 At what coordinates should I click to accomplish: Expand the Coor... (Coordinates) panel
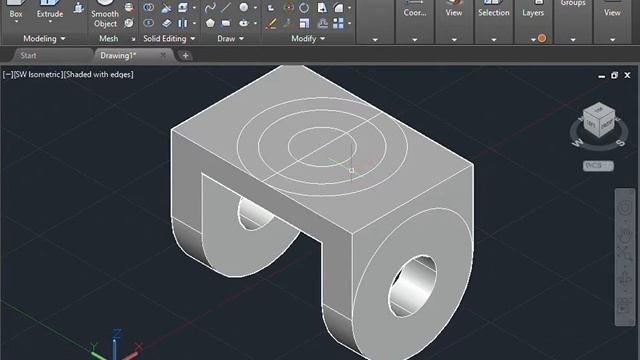[x=415, y=40]
